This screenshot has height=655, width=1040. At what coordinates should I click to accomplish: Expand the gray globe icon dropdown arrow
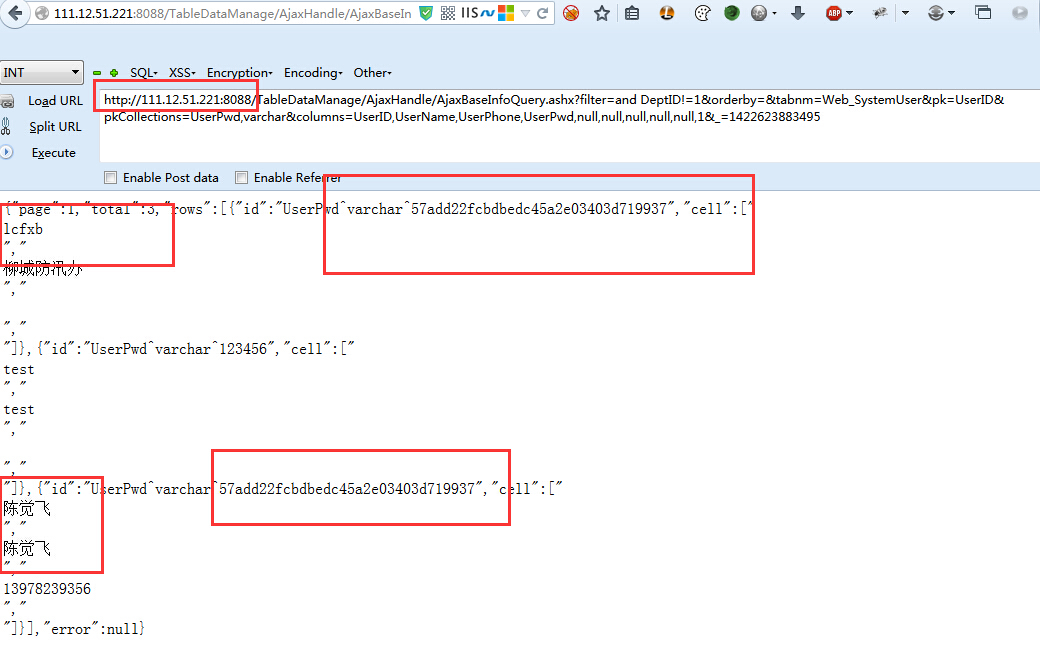pos(774,13)
